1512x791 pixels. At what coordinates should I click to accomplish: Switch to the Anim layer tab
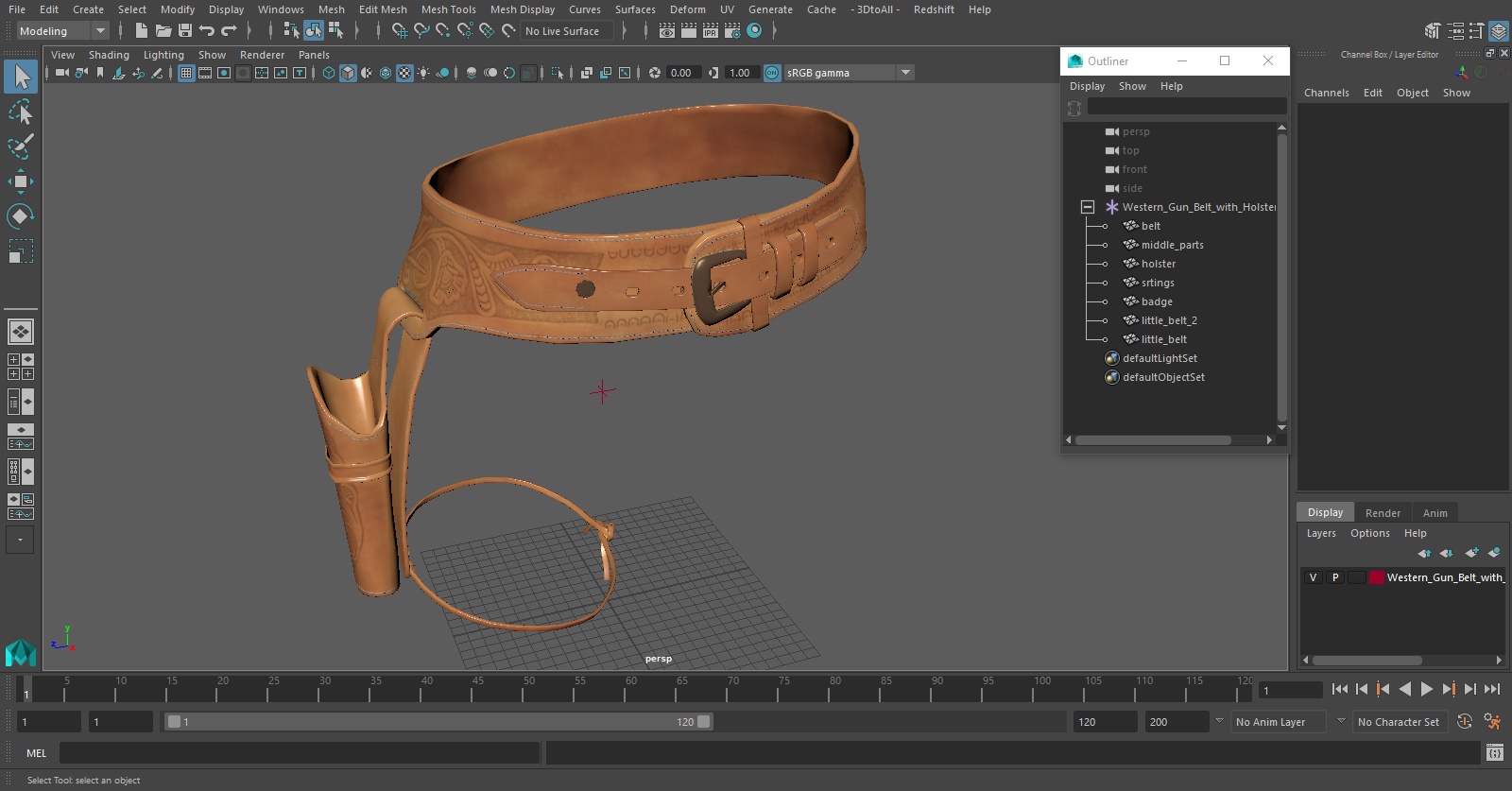(x=1435, y=513)
